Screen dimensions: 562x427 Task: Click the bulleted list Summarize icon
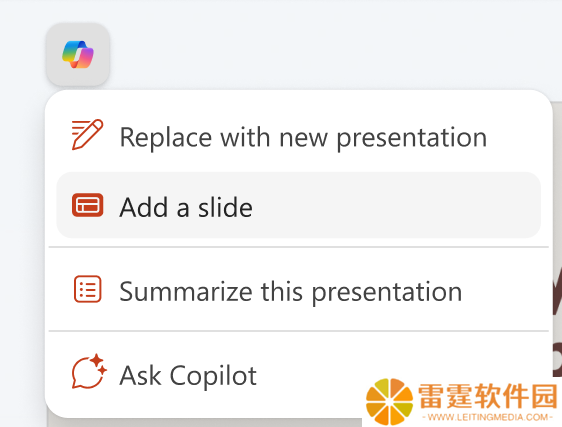(87, 289)
